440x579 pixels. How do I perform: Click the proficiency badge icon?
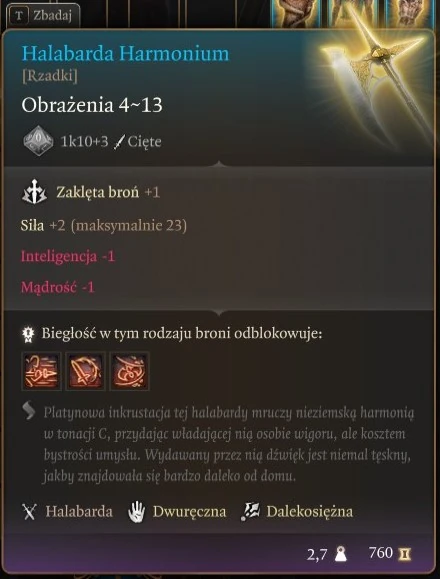pos(28,334)
